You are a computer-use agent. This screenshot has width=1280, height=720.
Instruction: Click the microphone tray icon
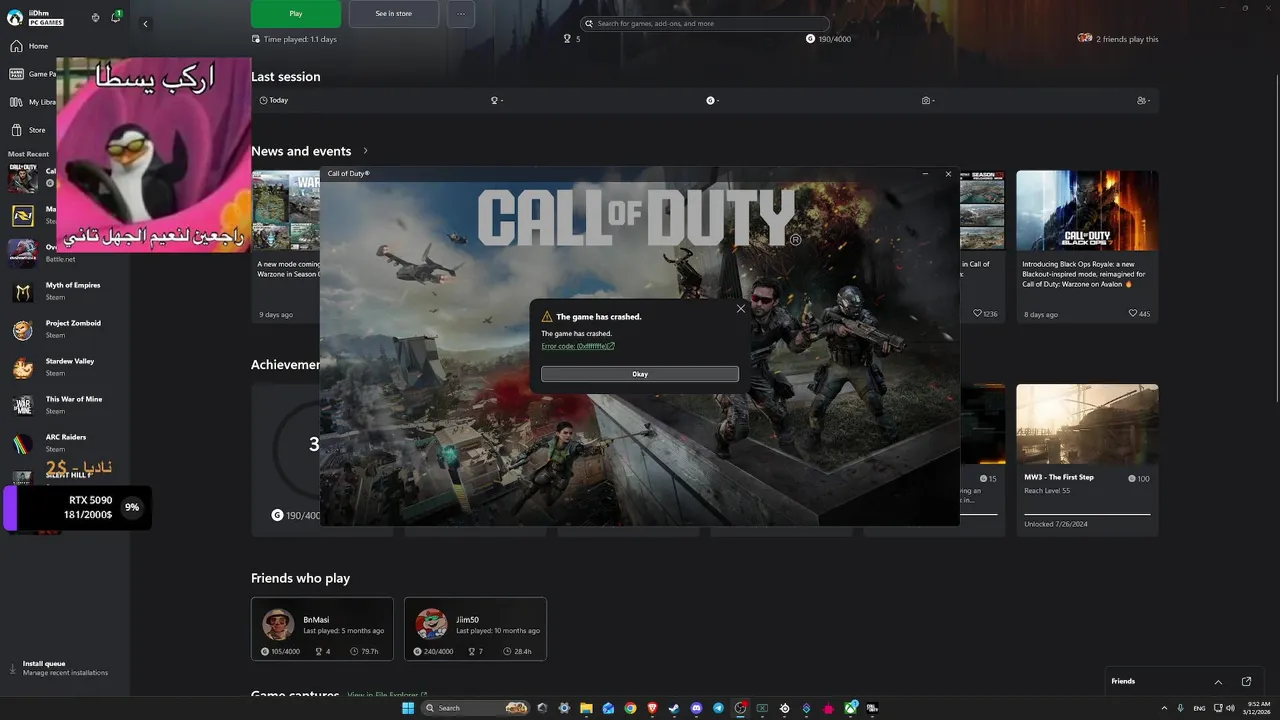click(x=1181, y=708)
